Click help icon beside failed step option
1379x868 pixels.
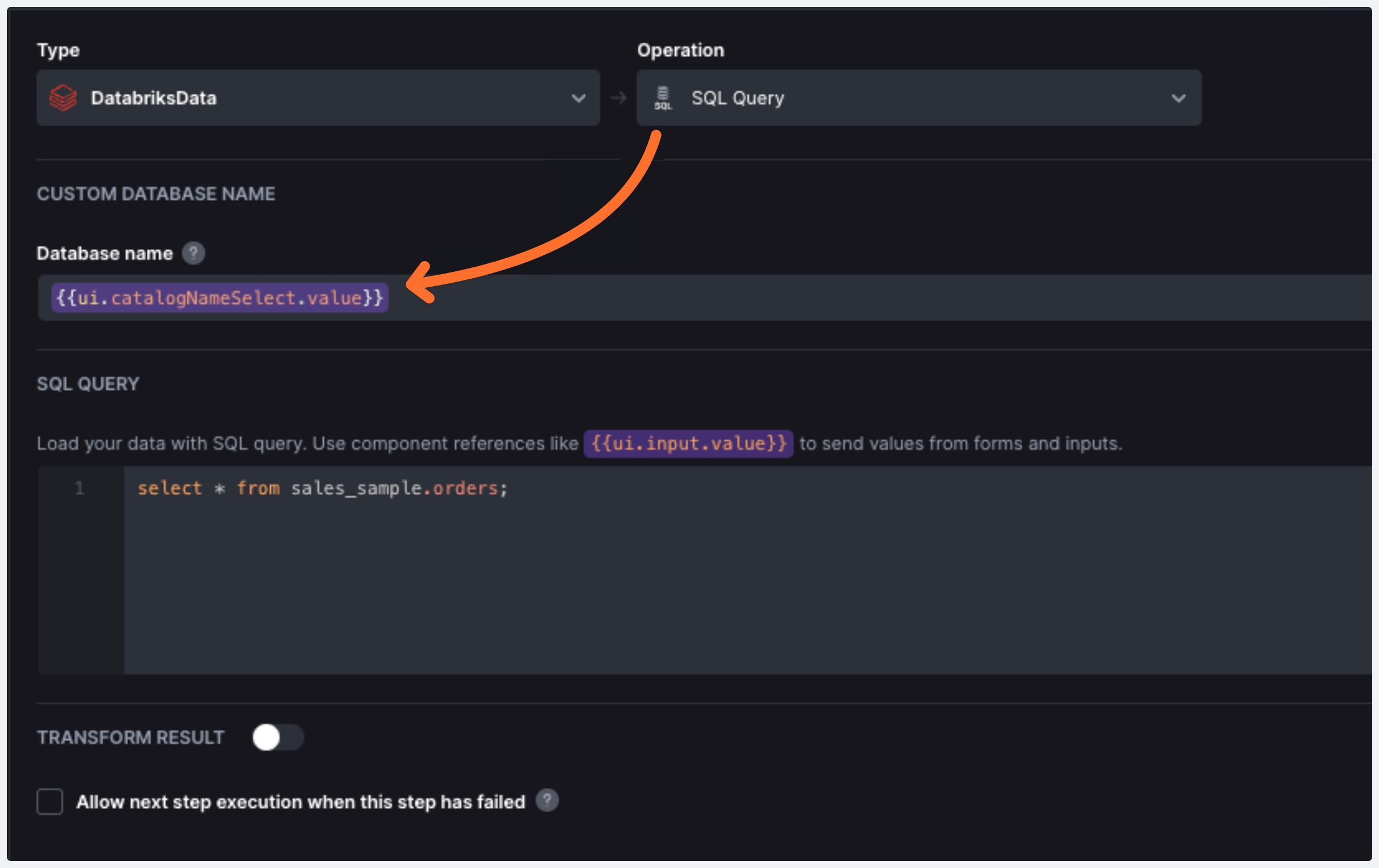click(x=547, y=800)
